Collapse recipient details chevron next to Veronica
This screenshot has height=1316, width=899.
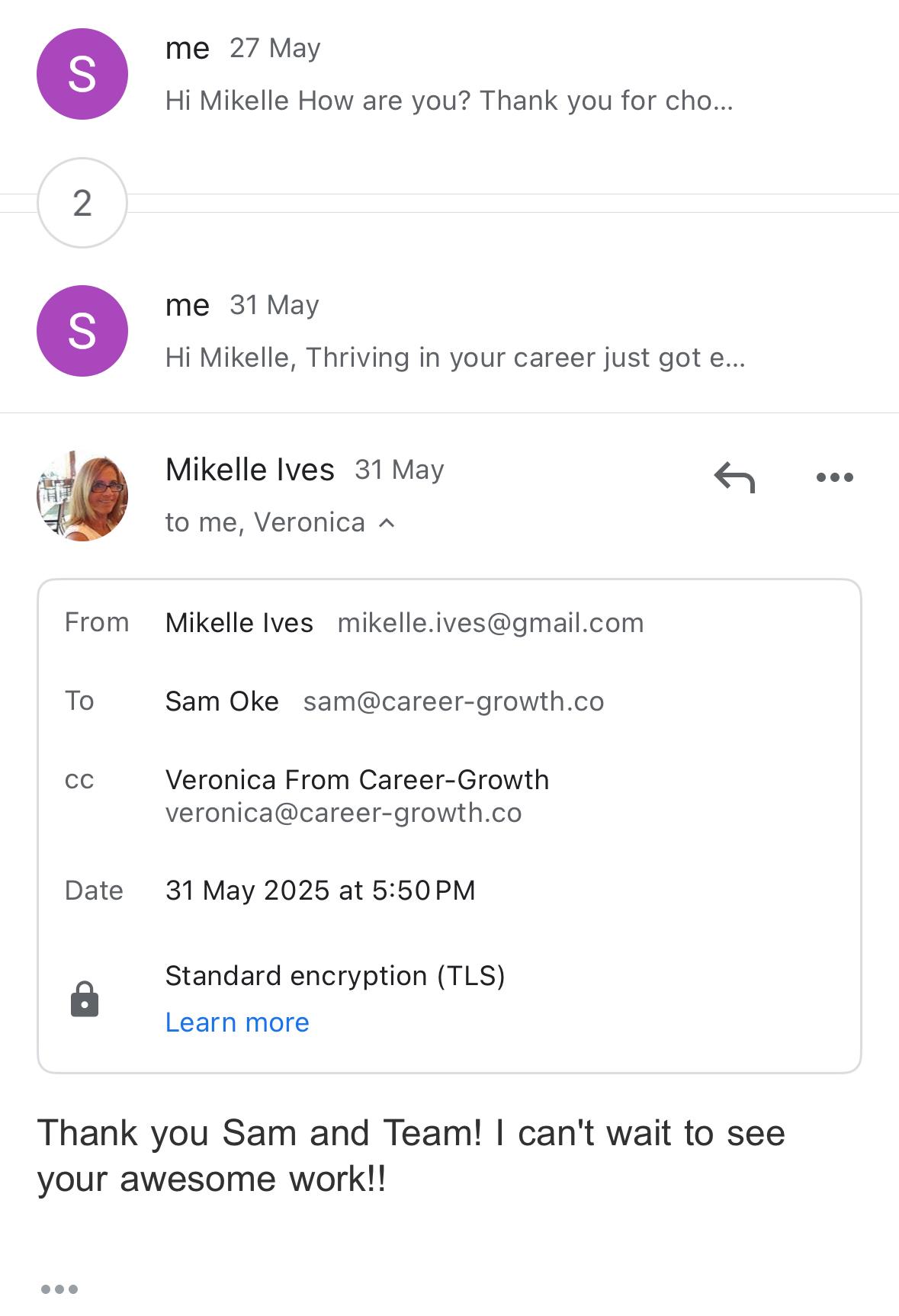tap(387, 523)
